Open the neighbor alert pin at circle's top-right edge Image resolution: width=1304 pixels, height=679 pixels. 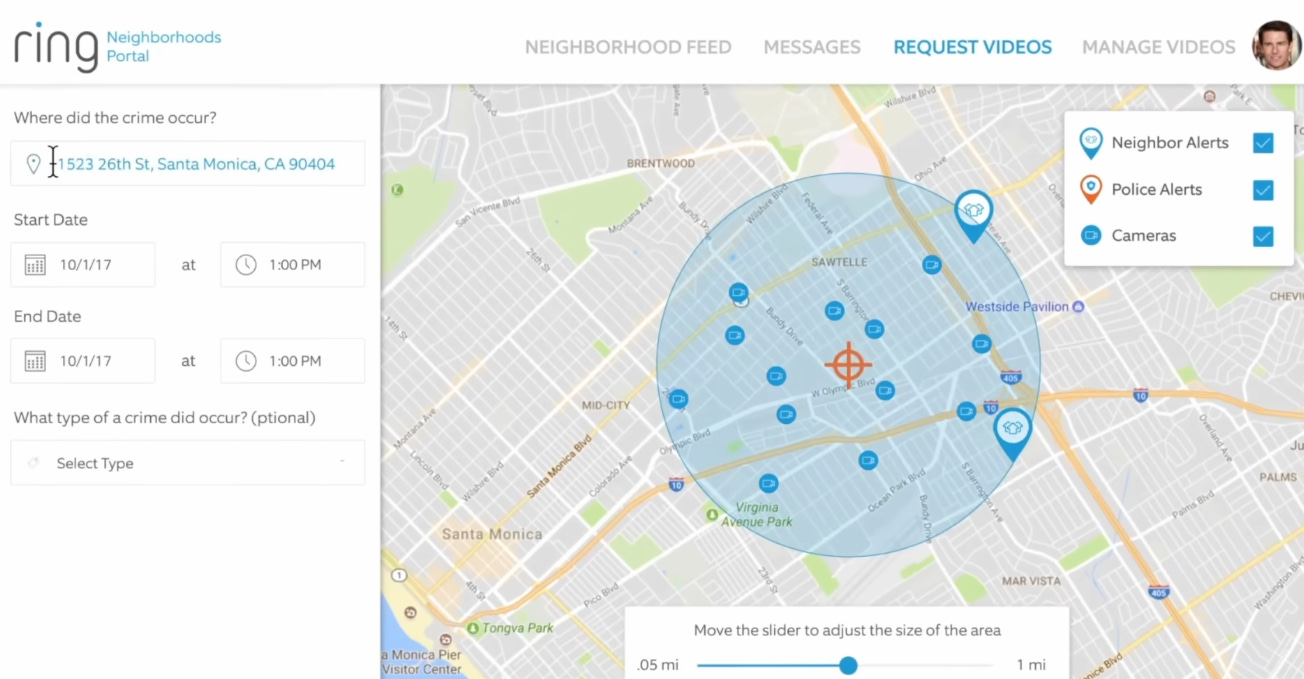tap(973, 215)
